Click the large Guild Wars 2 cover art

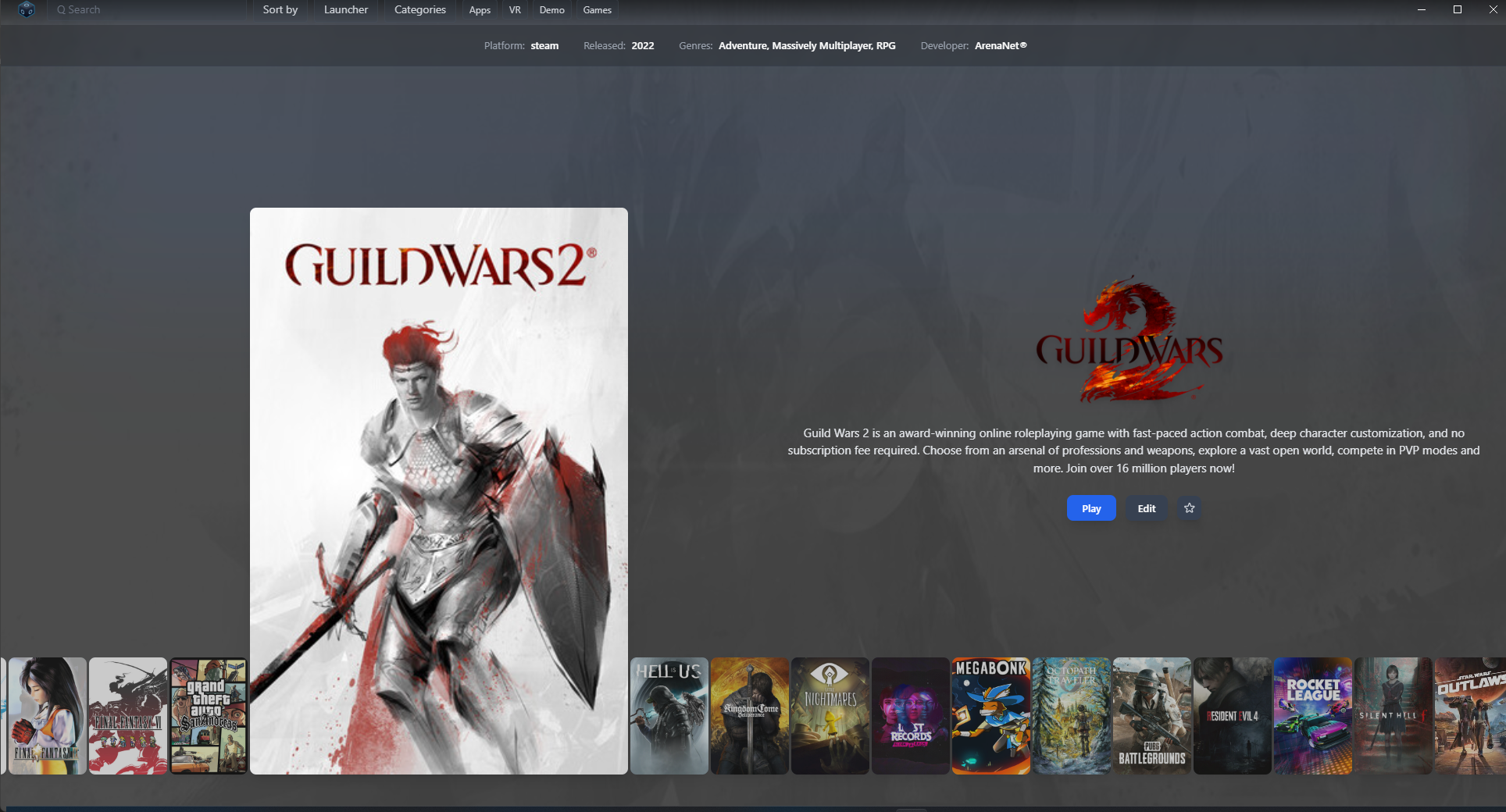pyautogui.click(x=438, y=490)
